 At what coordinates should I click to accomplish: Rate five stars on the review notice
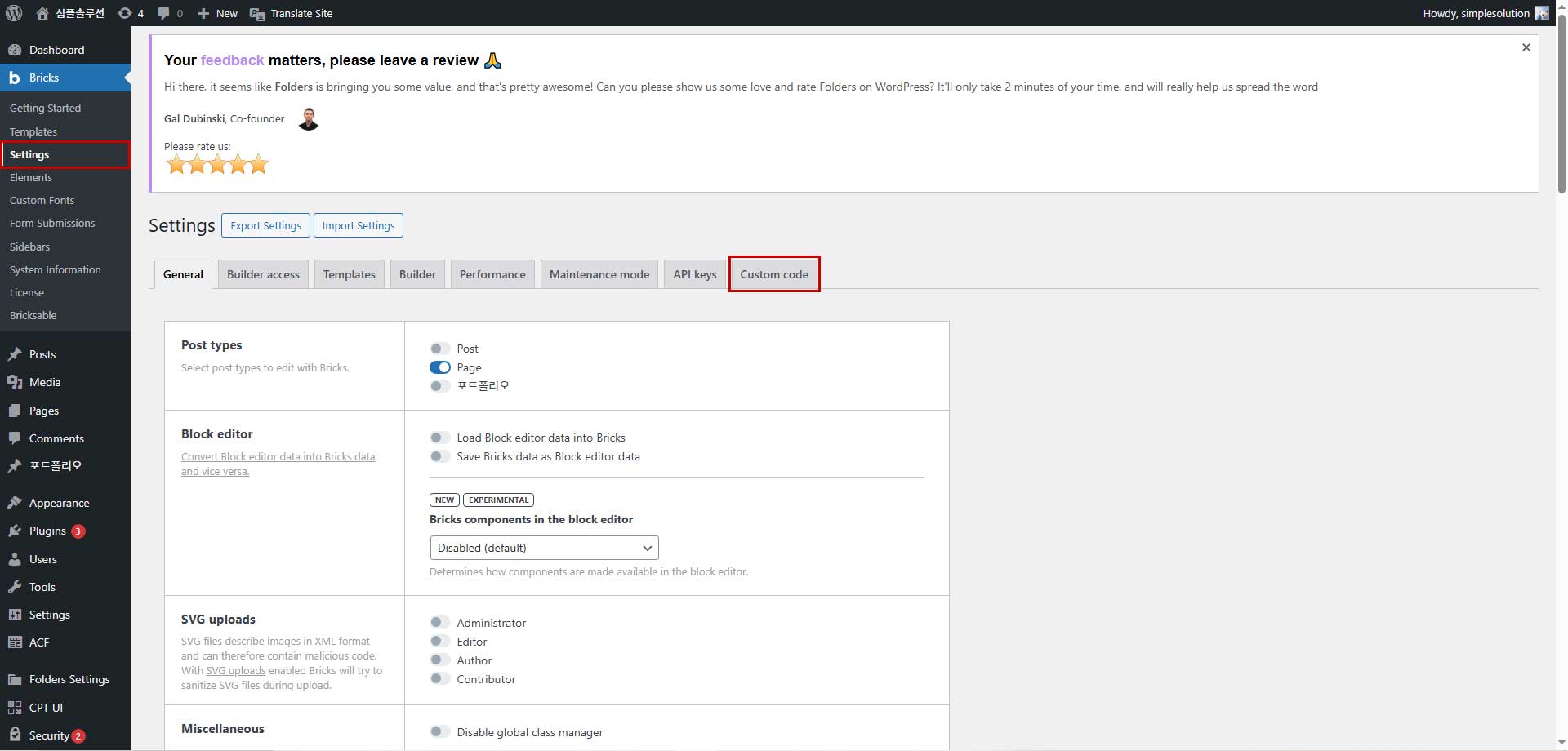coord(259,165)
